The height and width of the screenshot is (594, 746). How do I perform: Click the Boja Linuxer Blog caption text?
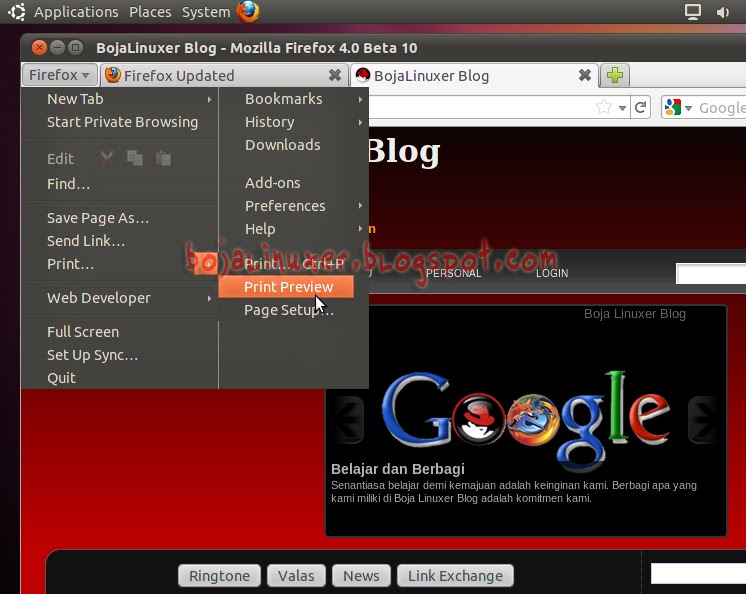click(x=635, y=314)
